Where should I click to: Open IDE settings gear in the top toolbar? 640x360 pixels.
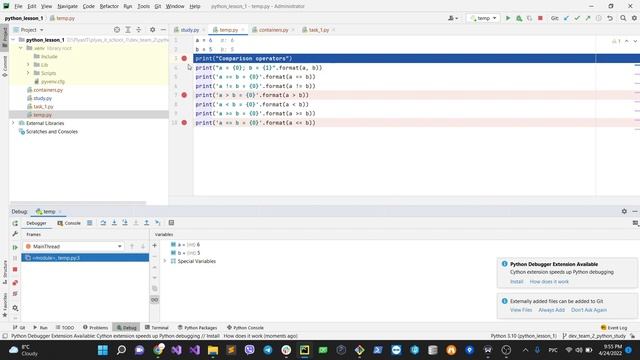(634, 18)
